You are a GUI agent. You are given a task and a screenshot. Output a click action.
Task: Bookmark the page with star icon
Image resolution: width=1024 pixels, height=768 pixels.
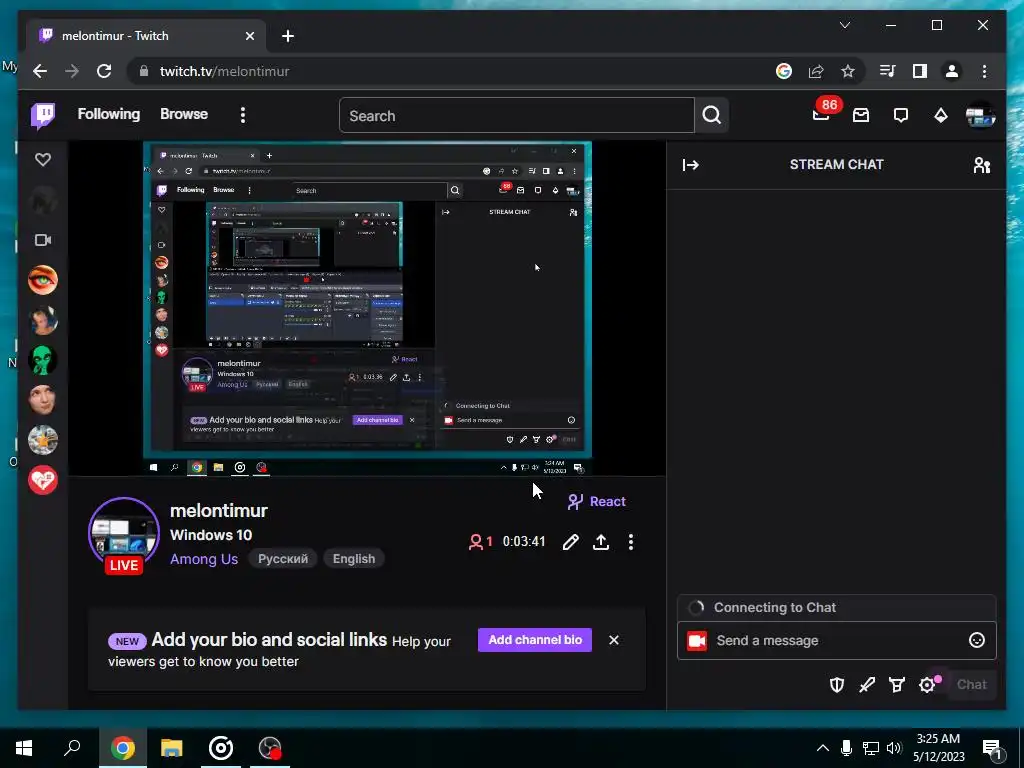tap(848, 71)
